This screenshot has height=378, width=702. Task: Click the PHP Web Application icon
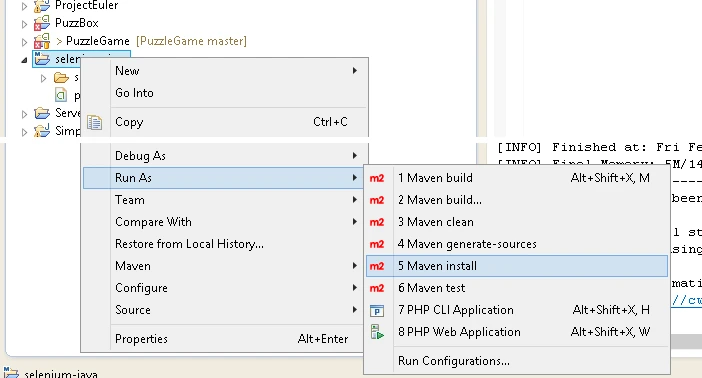tap(377, 332)
